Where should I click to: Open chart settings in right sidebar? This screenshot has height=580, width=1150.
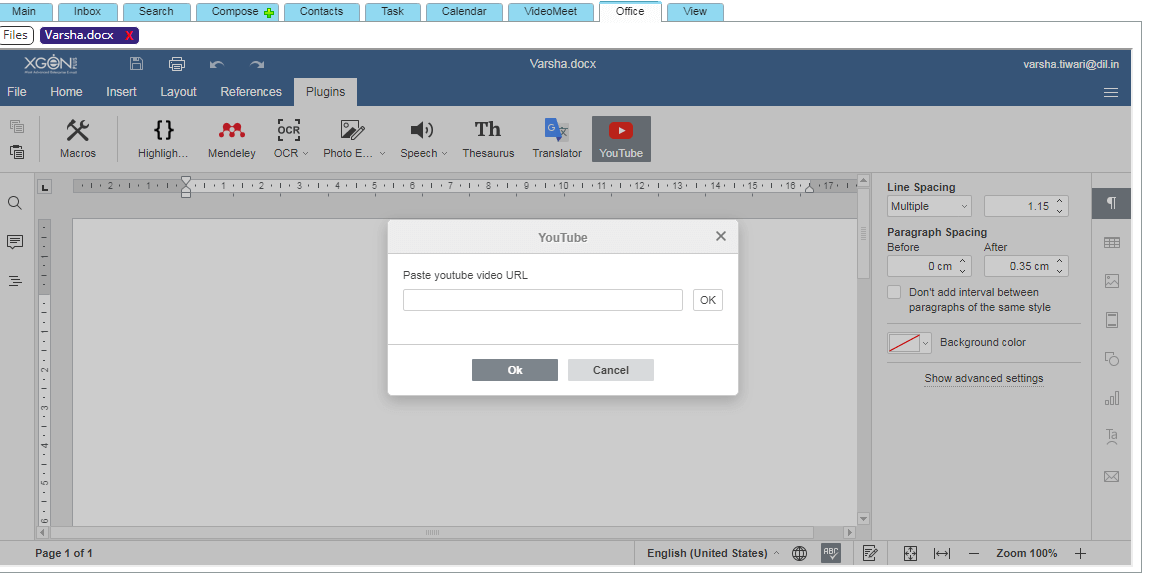coord(1112,398)
